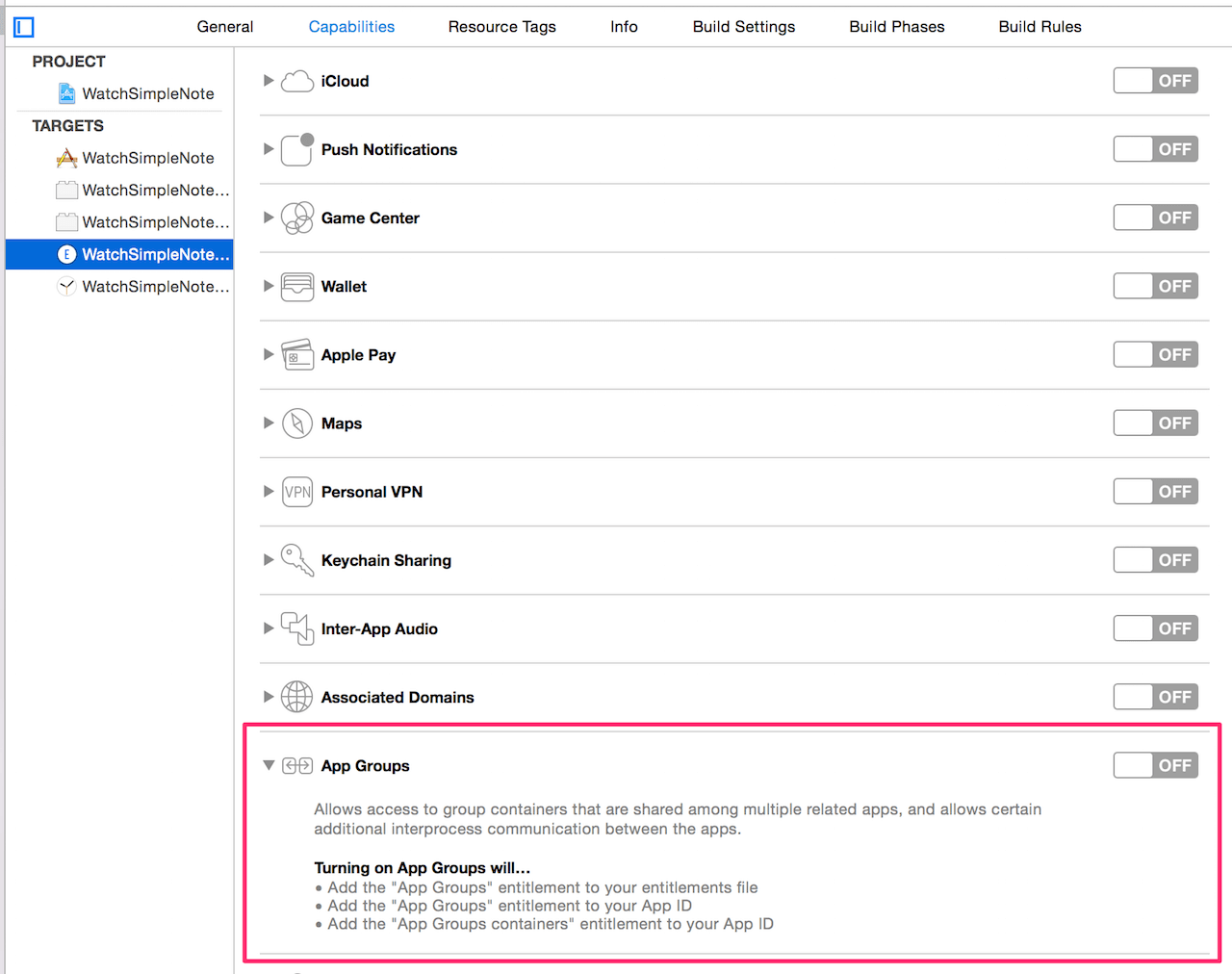Click the Game Center bubbles icon

coord(296,218)
